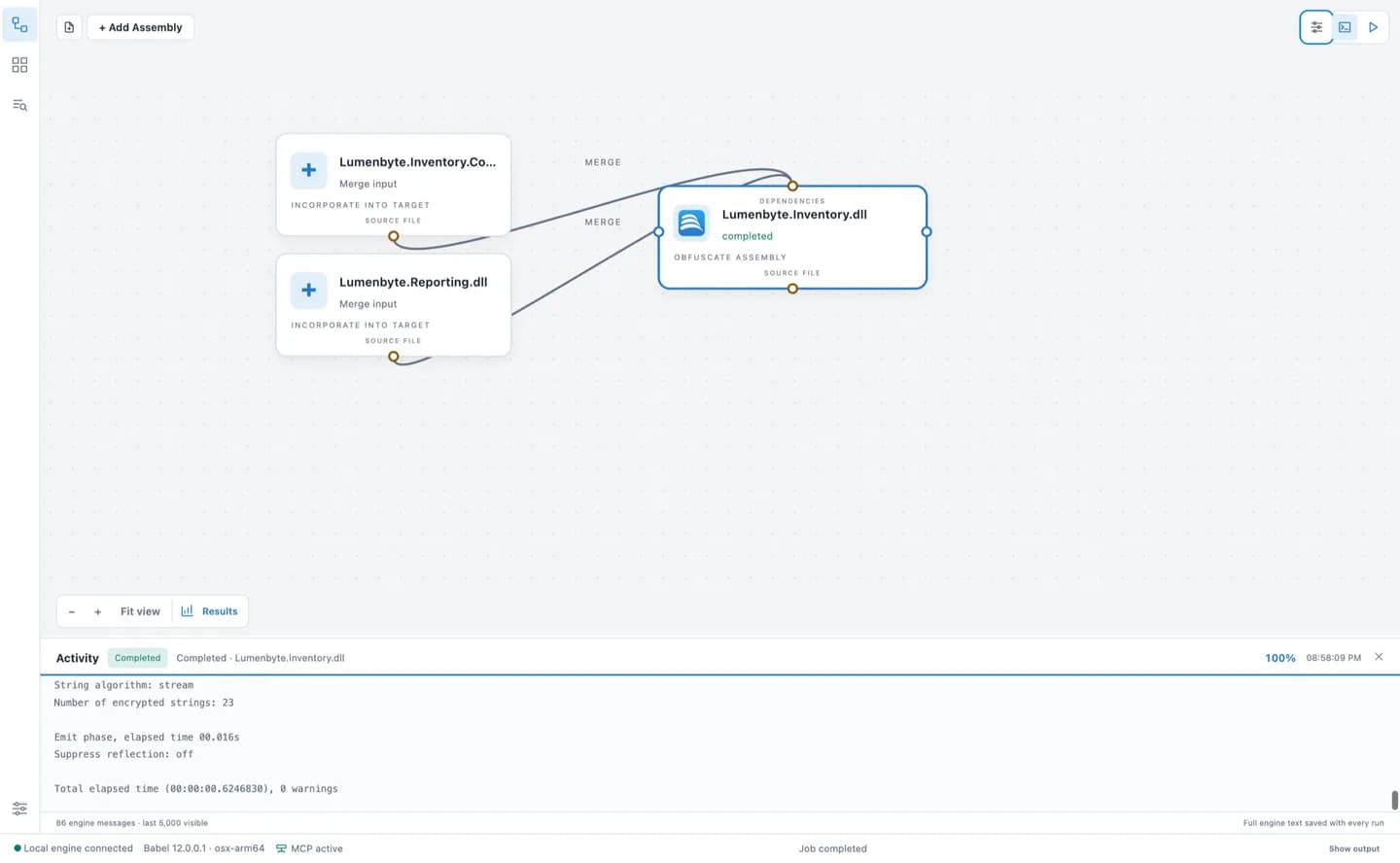Click the 100% progress indicator
This screenshot has width=1400, height=863.
tap(1280, 658)
